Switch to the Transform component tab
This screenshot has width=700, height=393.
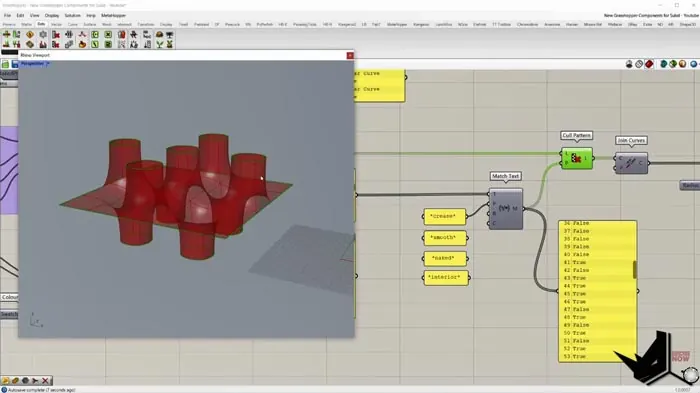[146, 24]
